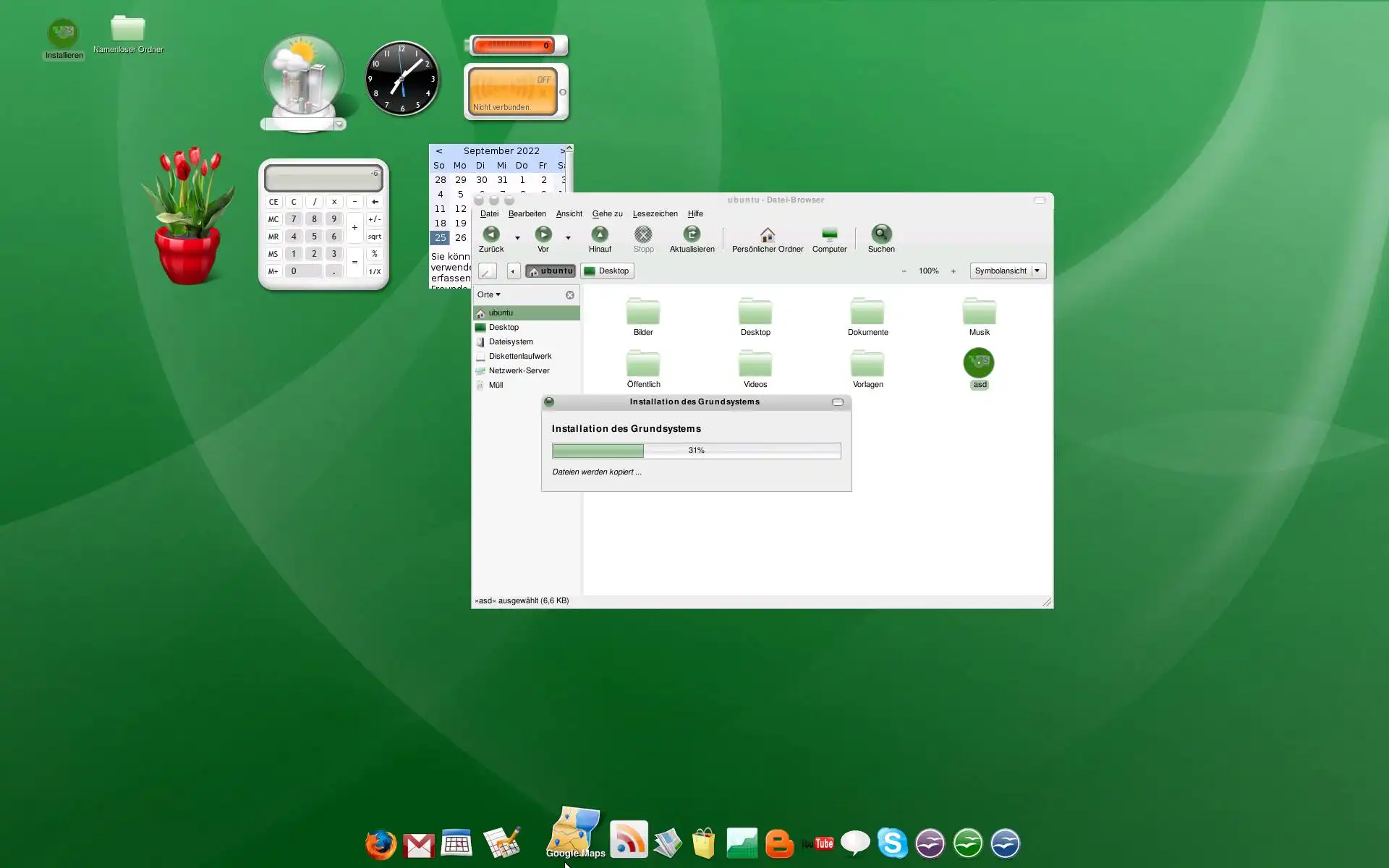This screenshot has width=1389, height=868.
Task: Click the Google Maps dock icon
Action: 574,832
